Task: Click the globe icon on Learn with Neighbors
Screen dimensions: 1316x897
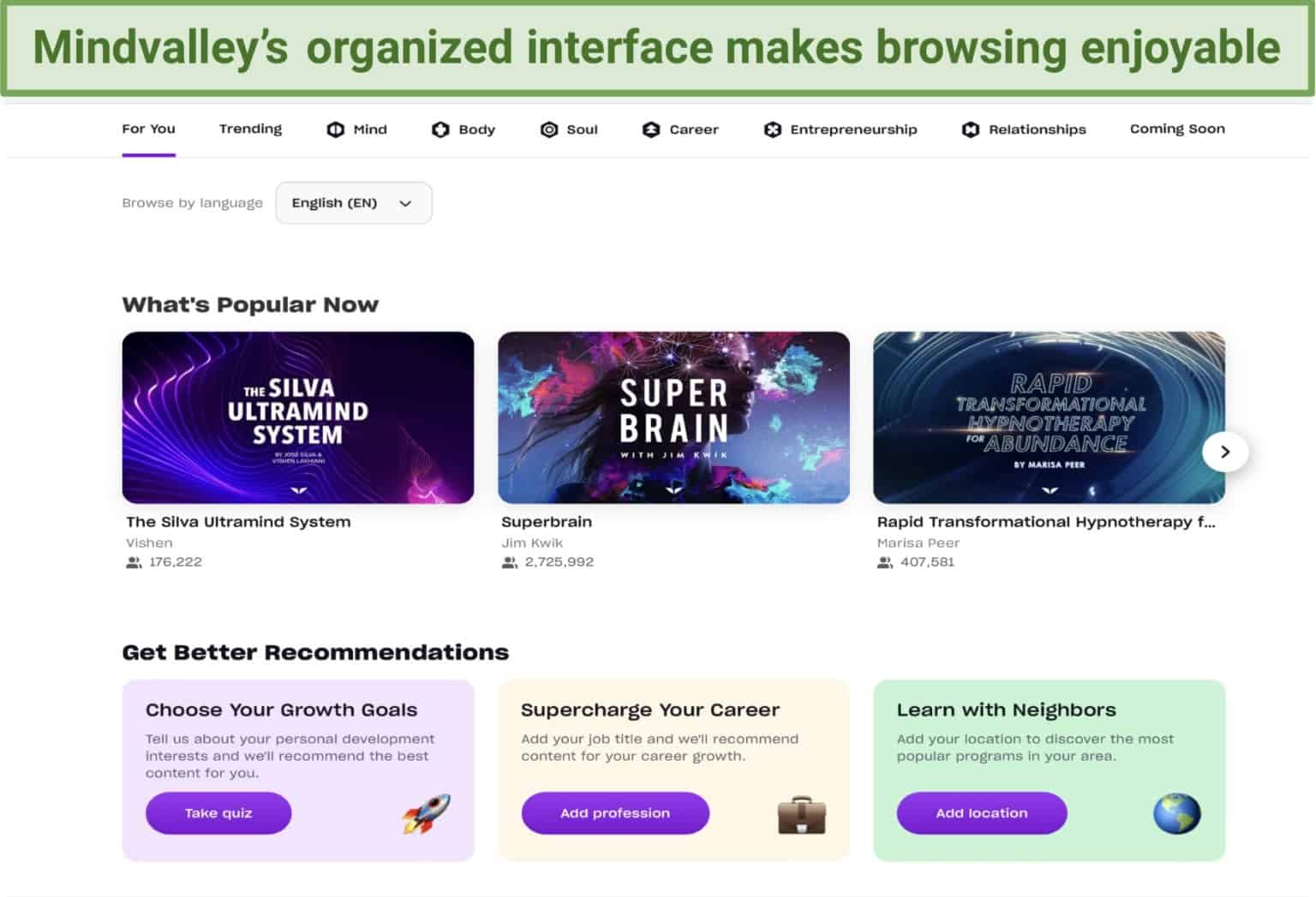Action: pyautogui.click(x=1175, y=813)
